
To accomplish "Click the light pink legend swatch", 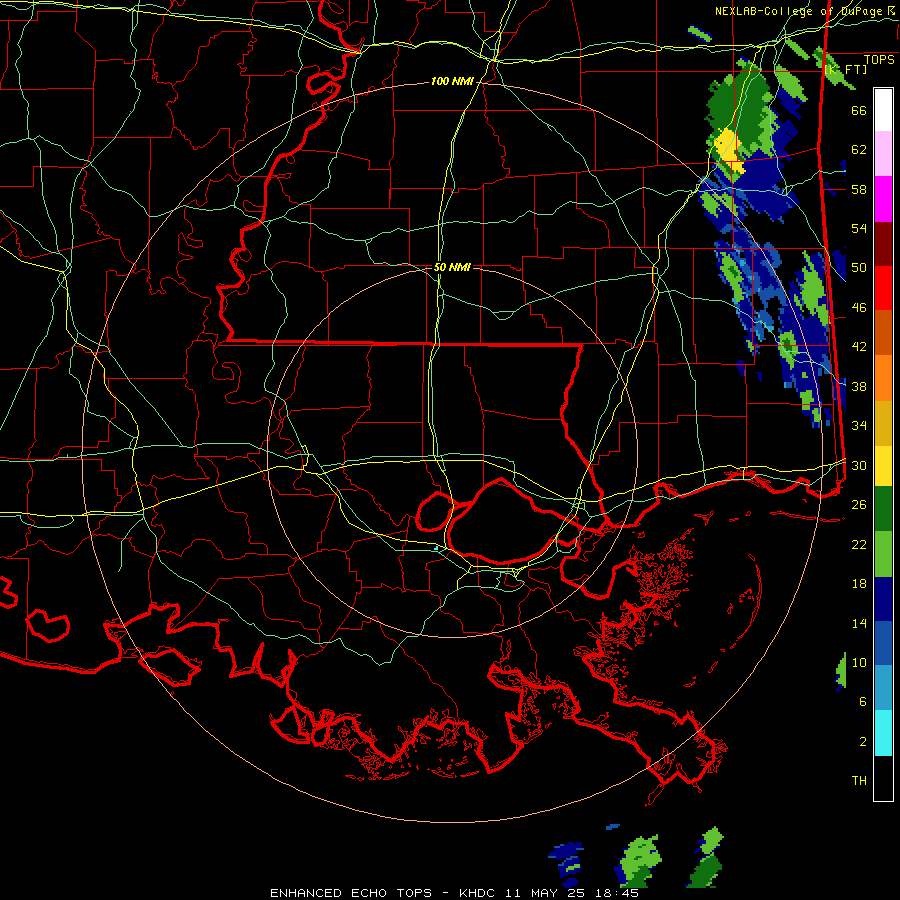I will pyautogui.click(x=883, y=154).
